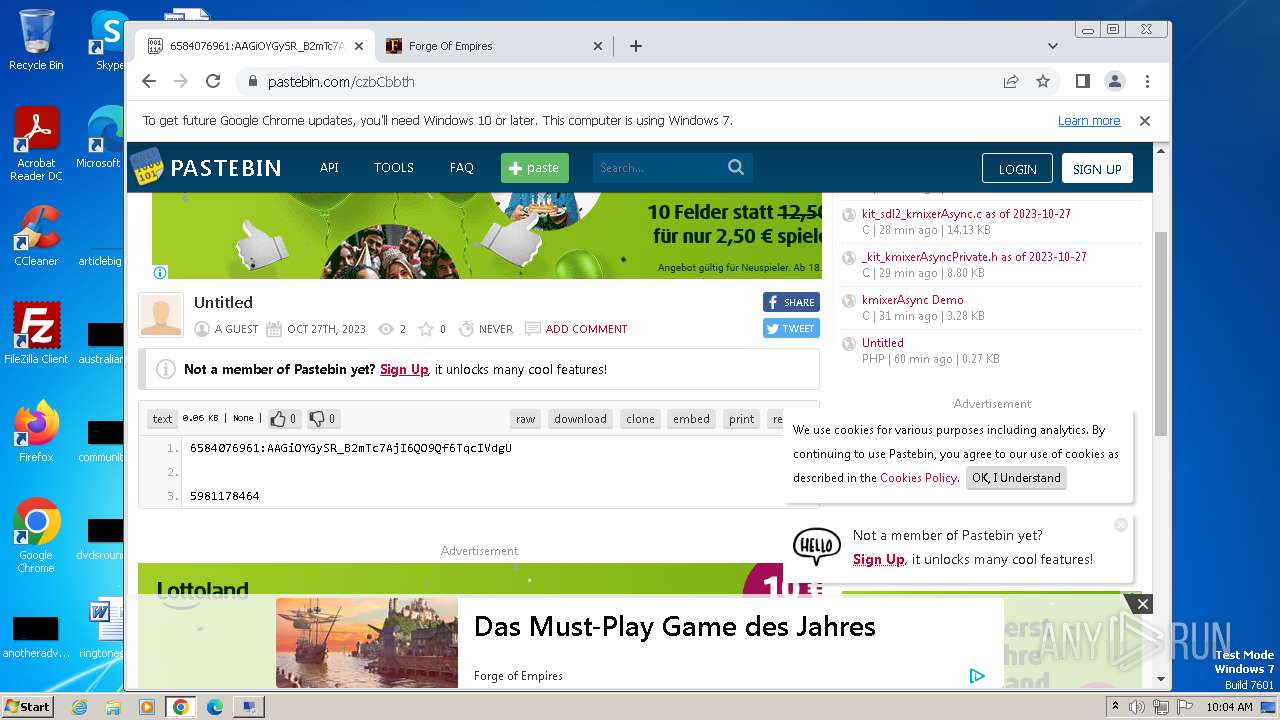Close the Pastebin tab
The image size is (1280, 720).
[359, 46]
